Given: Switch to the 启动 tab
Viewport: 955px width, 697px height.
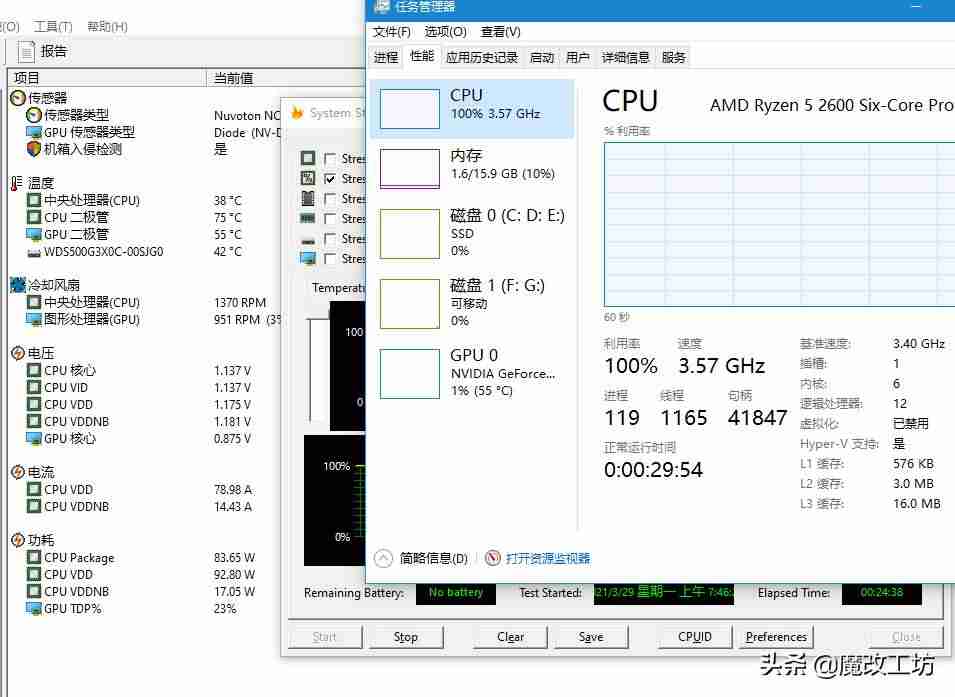Looking at the screenshot, I should click(541, 57).
